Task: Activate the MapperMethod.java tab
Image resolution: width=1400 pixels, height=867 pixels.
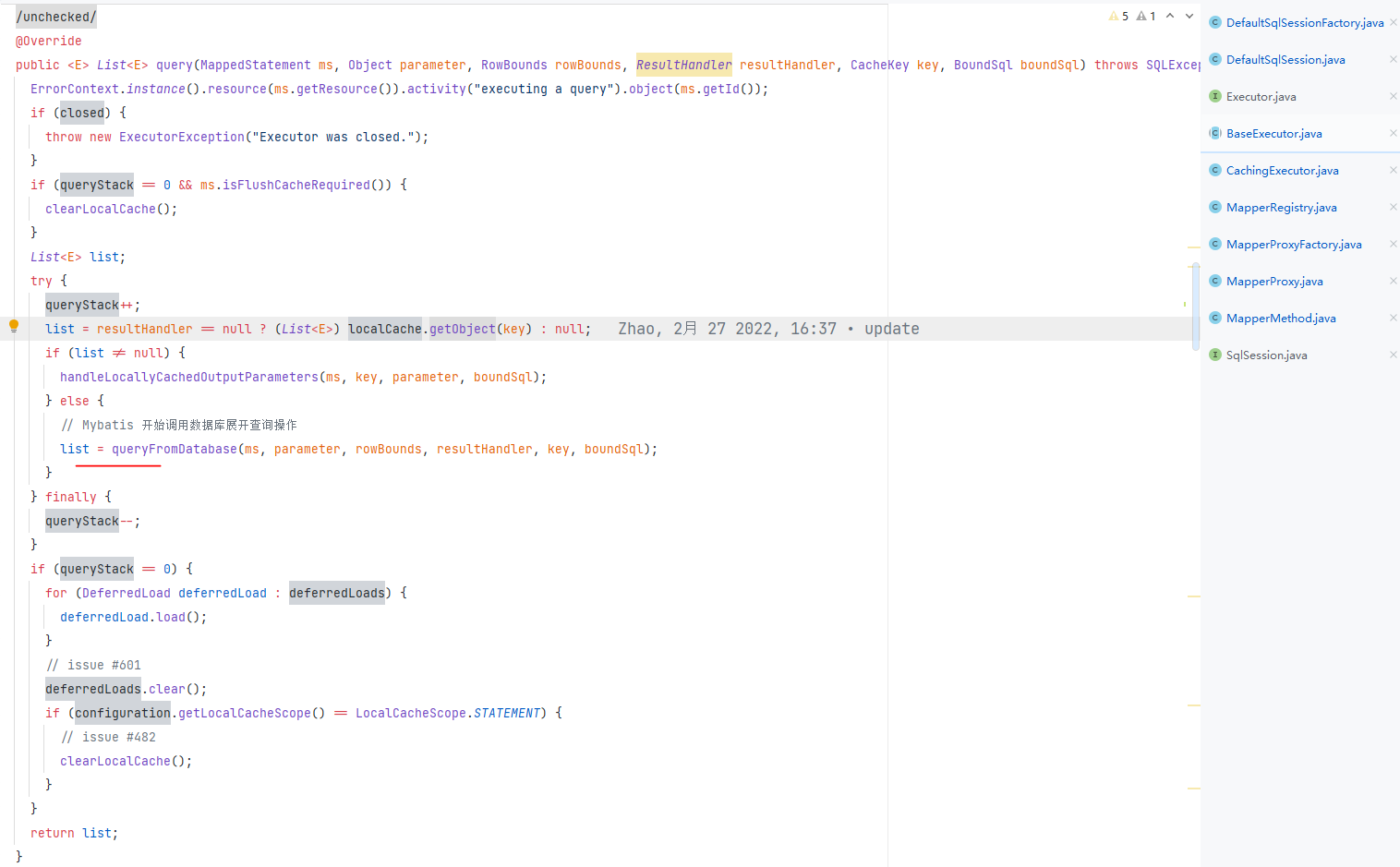Action: (x=1300, y=318)
